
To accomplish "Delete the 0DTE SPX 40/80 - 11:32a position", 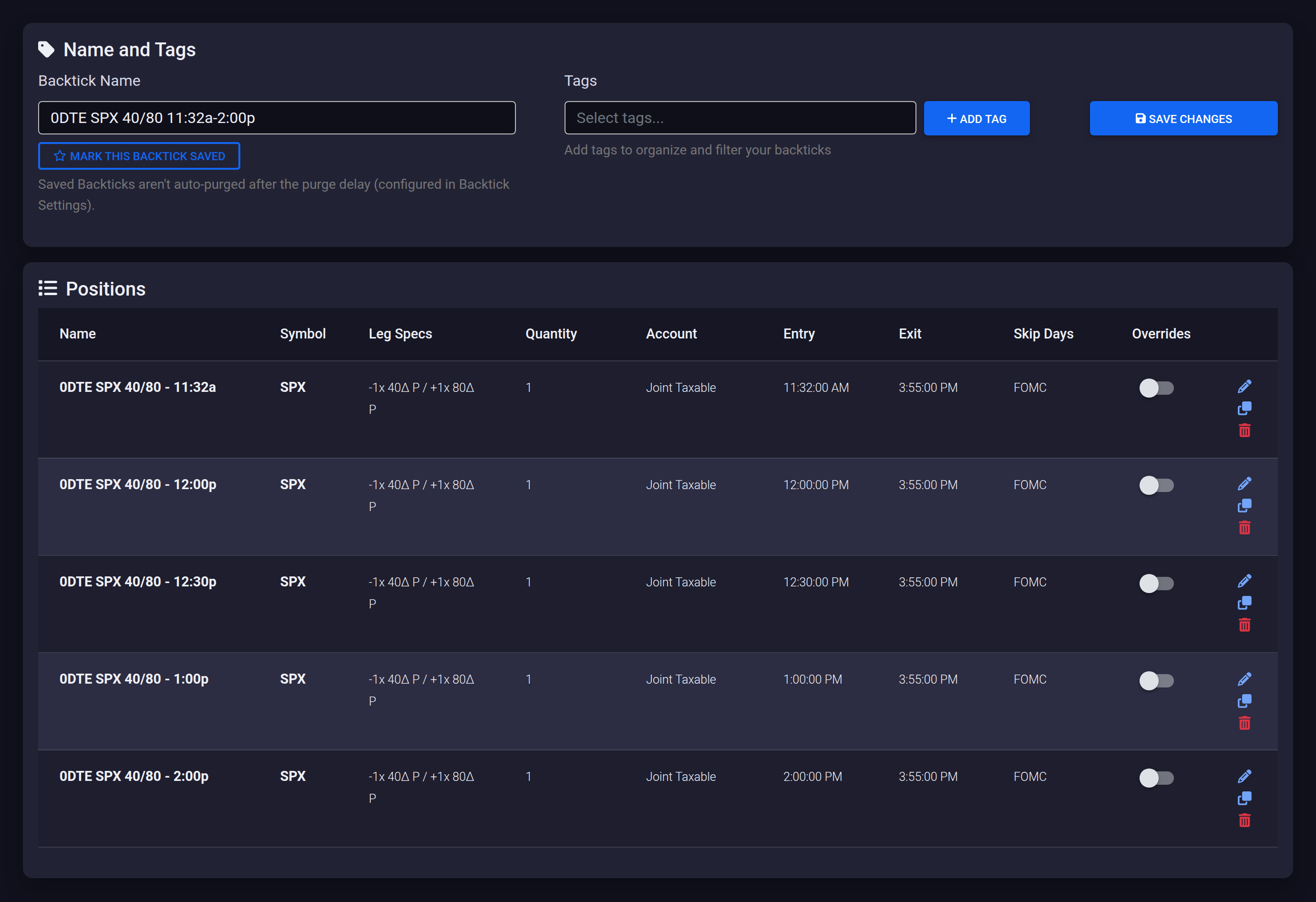I will 1244,430.
